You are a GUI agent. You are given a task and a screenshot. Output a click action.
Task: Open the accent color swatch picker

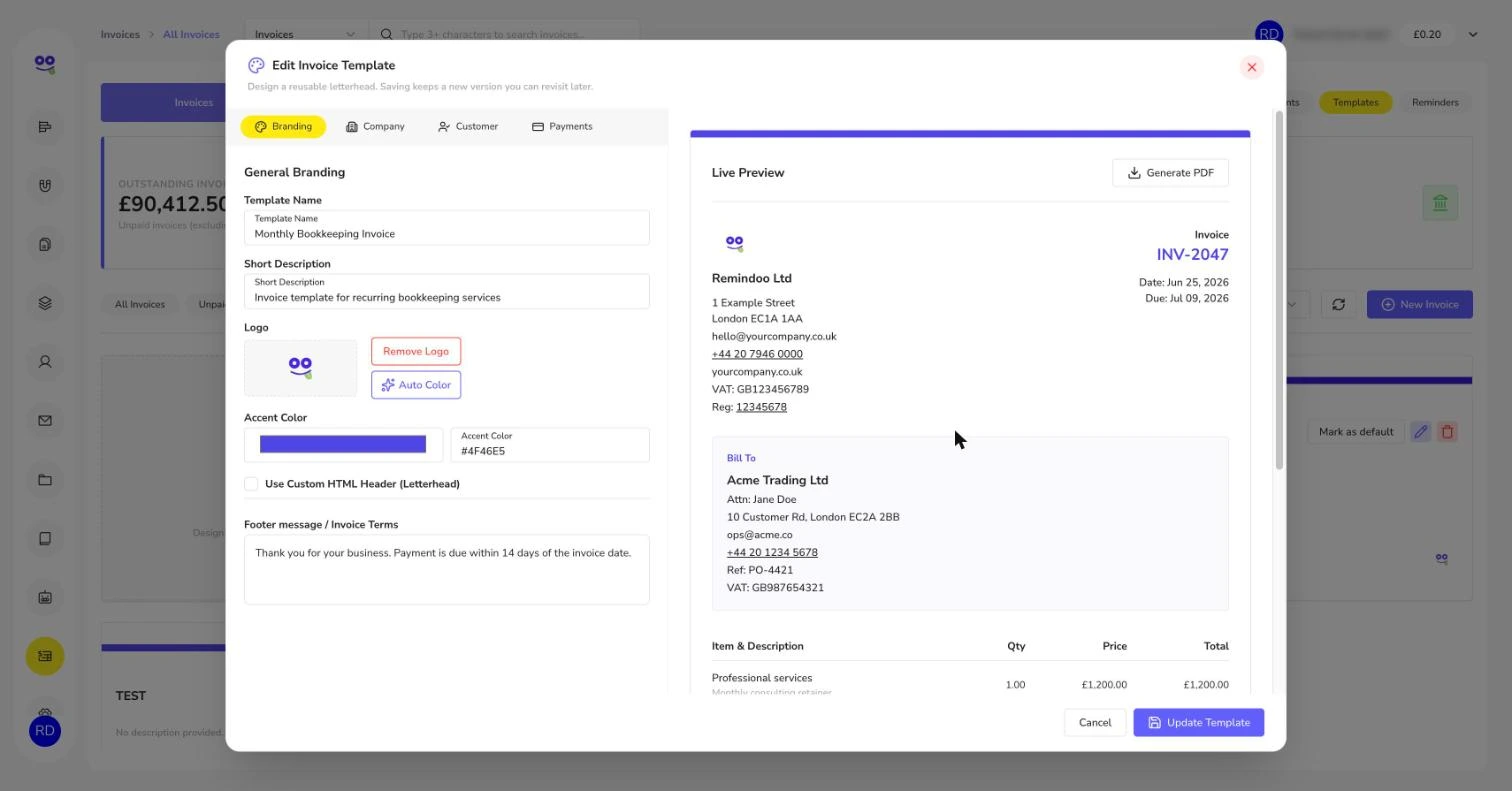pyautogui.click(x=343, y=445)
